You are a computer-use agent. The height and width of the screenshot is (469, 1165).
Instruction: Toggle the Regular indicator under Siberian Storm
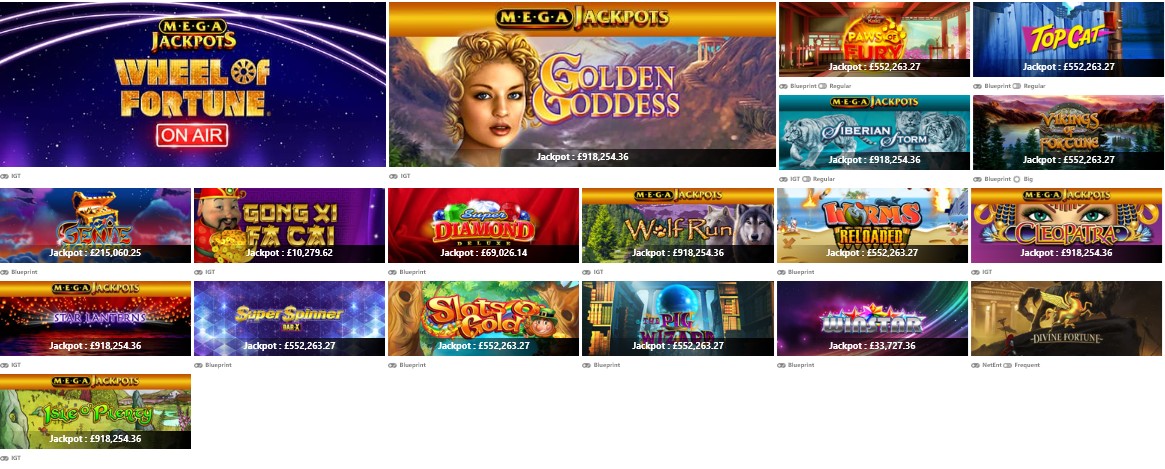[x=807, y=179]
